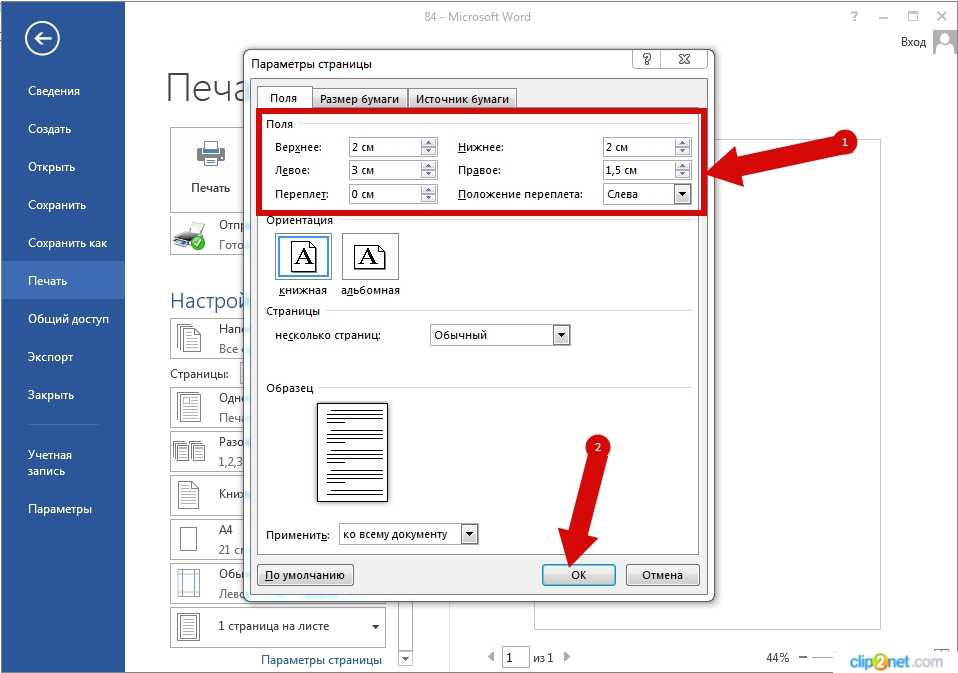
Task: Click the По умолчанию button
Action: click(305, 575)
